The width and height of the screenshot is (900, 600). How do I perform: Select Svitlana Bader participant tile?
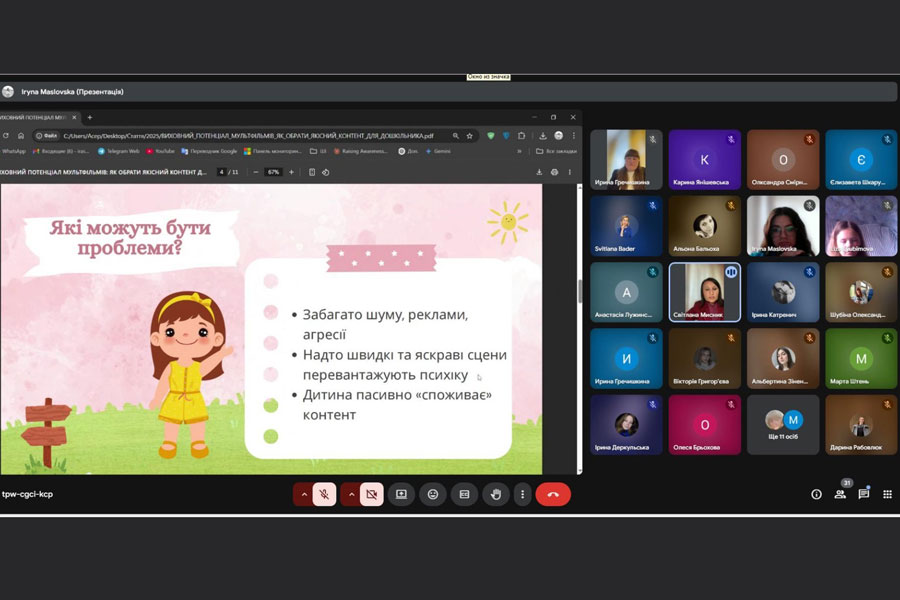pyautogui.click(x=626, y=226)
